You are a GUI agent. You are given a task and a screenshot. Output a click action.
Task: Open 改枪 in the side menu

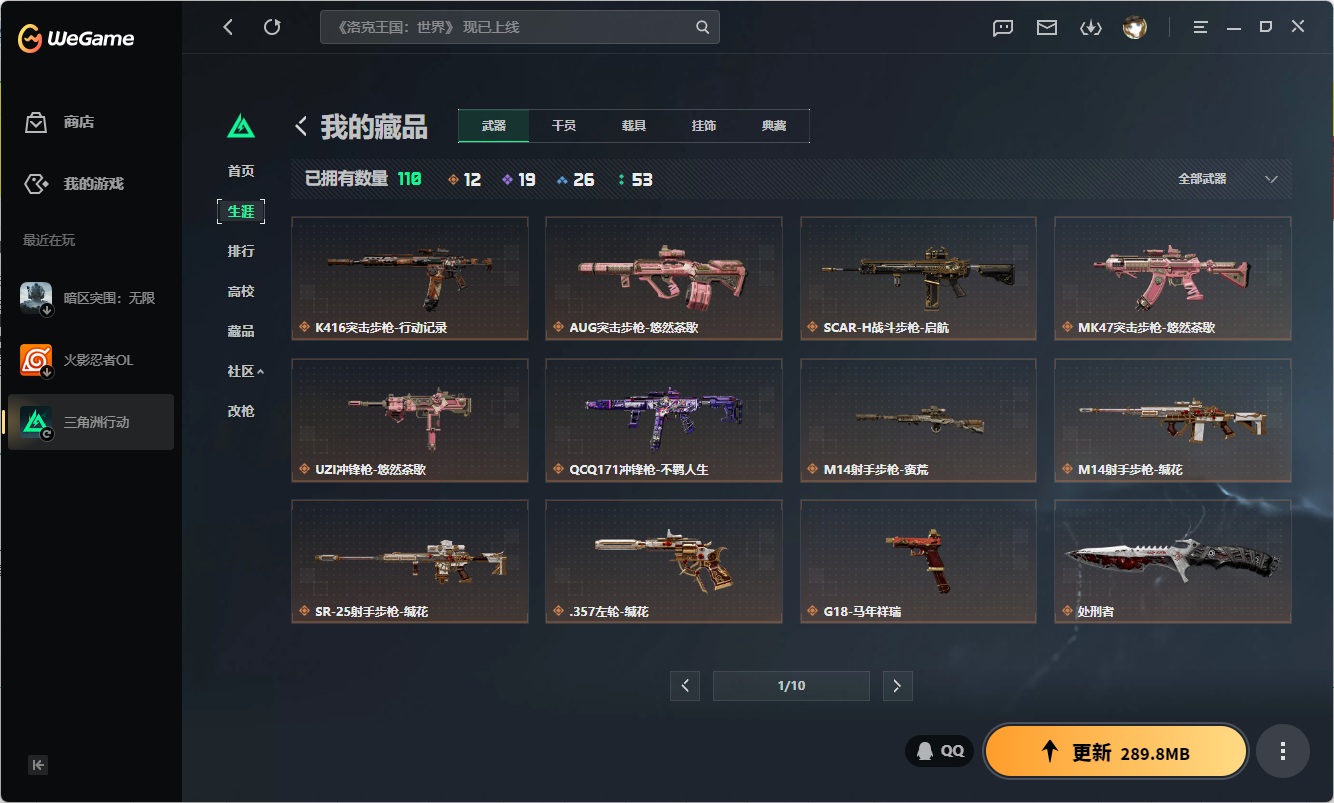[241, 411]
